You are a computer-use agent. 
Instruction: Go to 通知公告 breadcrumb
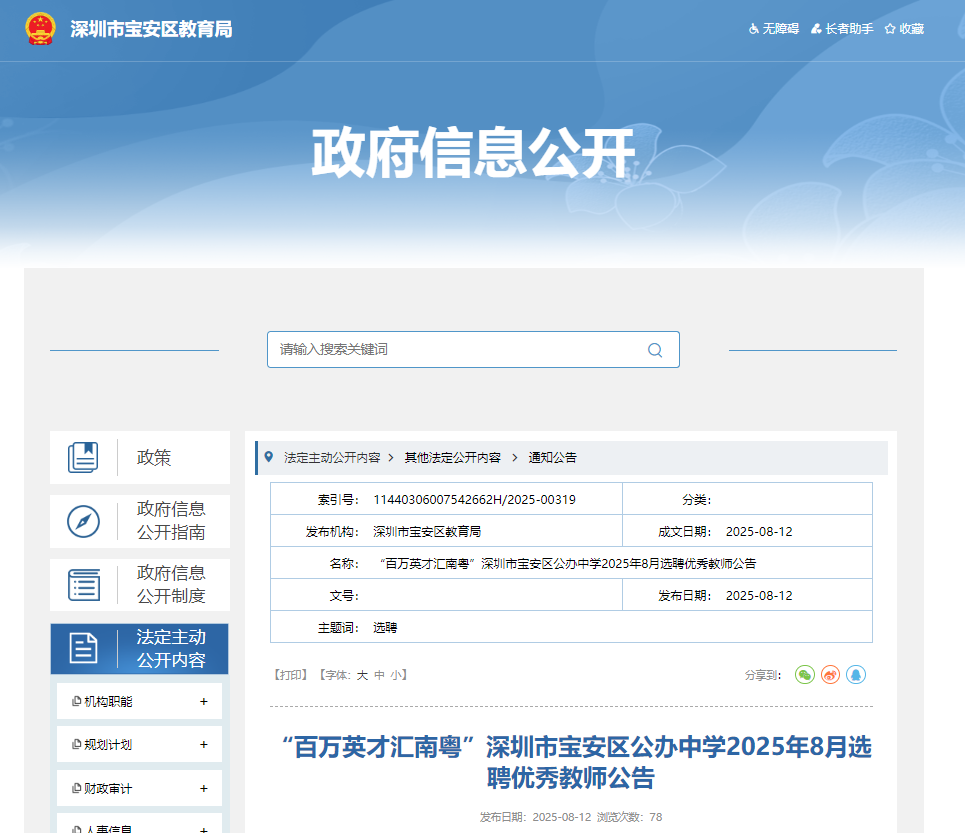(553, 458)
